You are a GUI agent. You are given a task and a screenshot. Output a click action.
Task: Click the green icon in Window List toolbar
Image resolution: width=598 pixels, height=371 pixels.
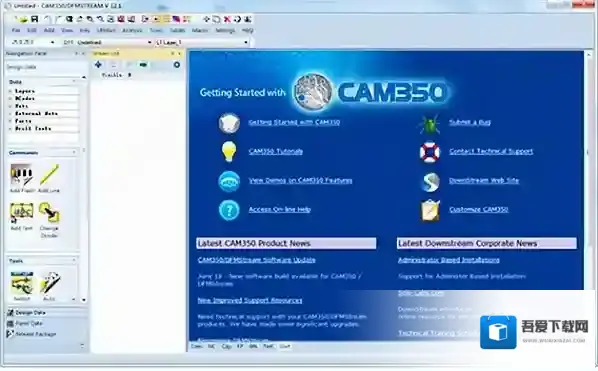pos(143,65)
